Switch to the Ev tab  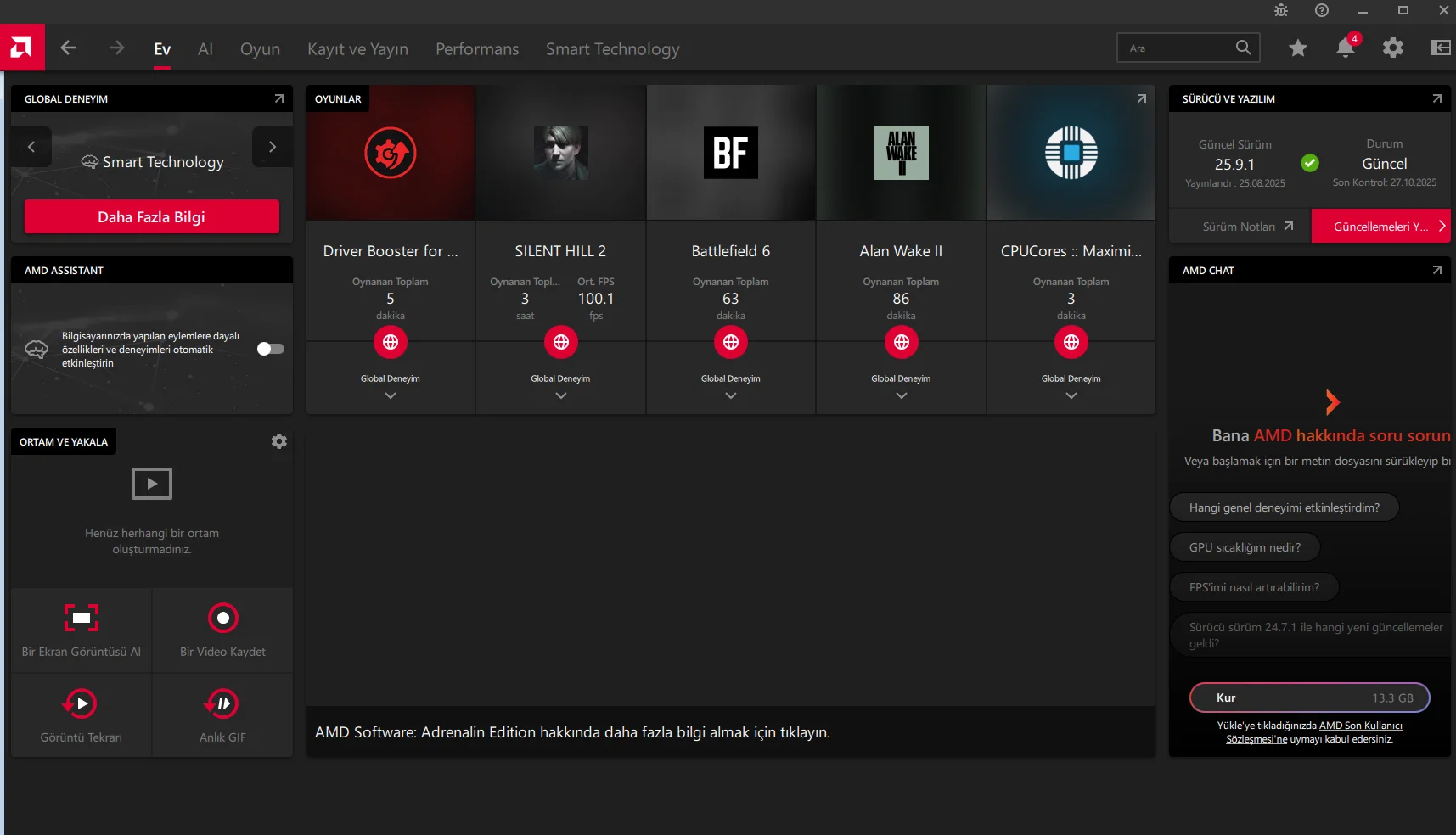tap(162, 49)
